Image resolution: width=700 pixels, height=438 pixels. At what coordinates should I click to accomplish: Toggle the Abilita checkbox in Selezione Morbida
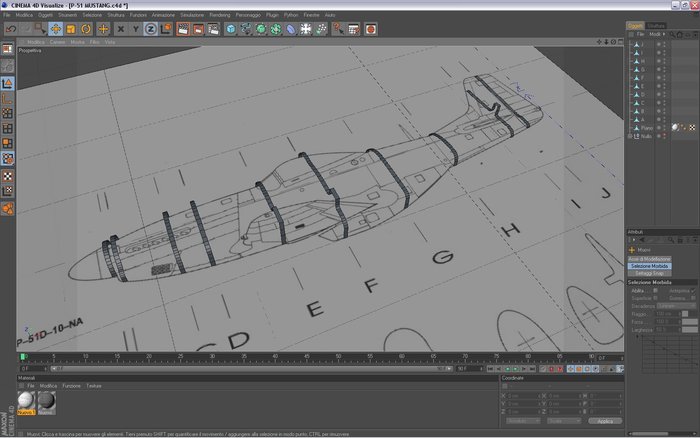coord(655,291)
